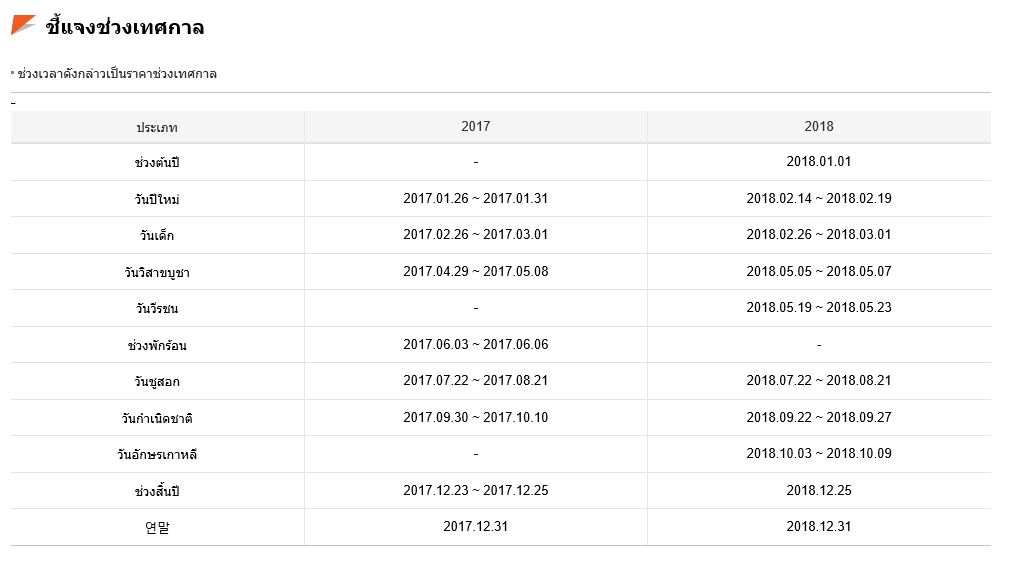
Task: Click the ชี้แจงช่วงเทศกาล heading text
Action: tap(125, 27)
